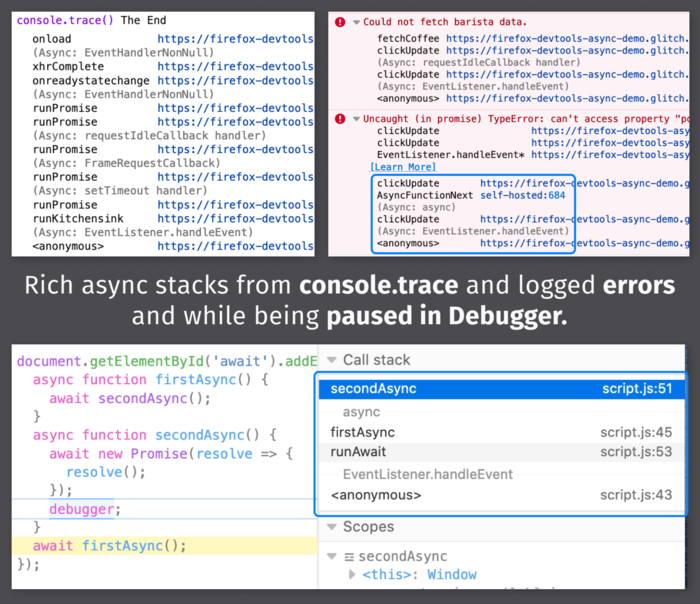Open the self-hosted:684 source link
Screen dimensions: 700x604
pyautogui.click(x=522, y=196)
